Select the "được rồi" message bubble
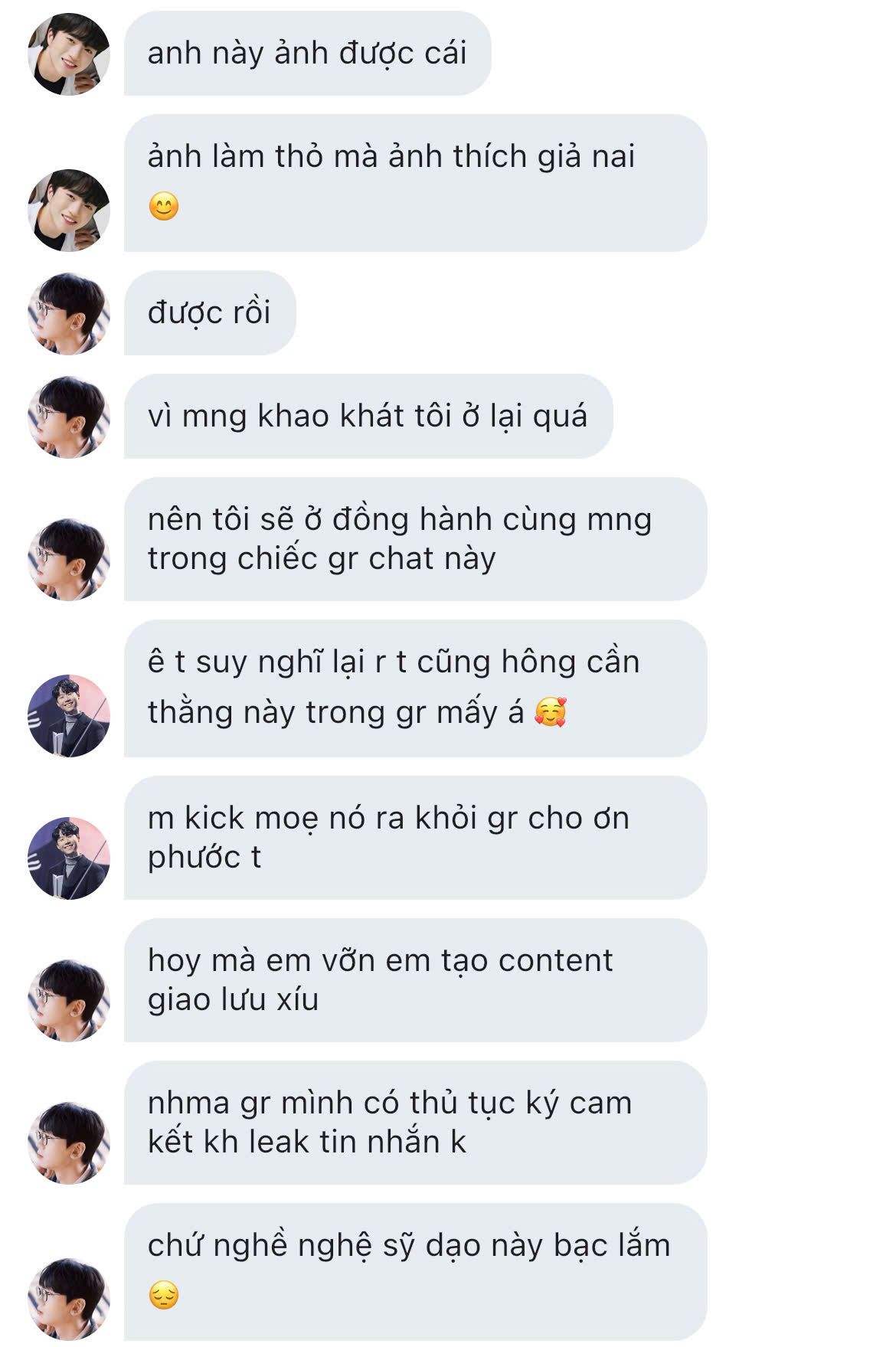This screenshot has width=896, height=1347. click(210, 312)
